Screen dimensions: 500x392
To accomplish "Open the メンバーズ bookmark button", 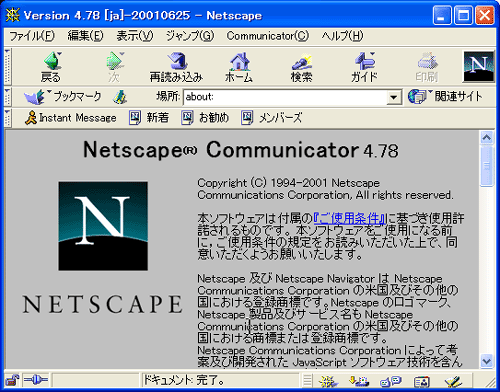I will point(272,118).
